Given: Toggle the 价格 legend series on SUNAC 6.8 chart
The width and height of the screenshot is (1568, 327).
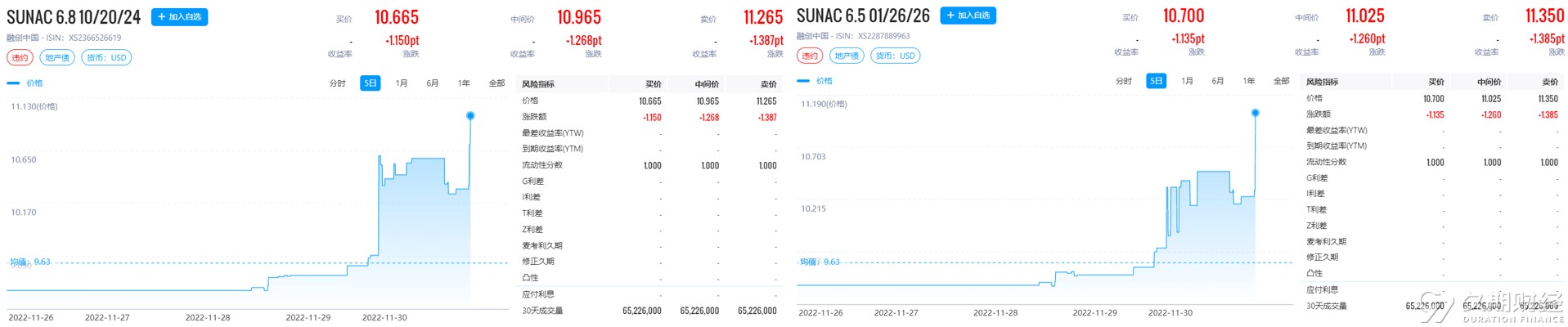Looking at the screenshot, I should pos(25,83).
